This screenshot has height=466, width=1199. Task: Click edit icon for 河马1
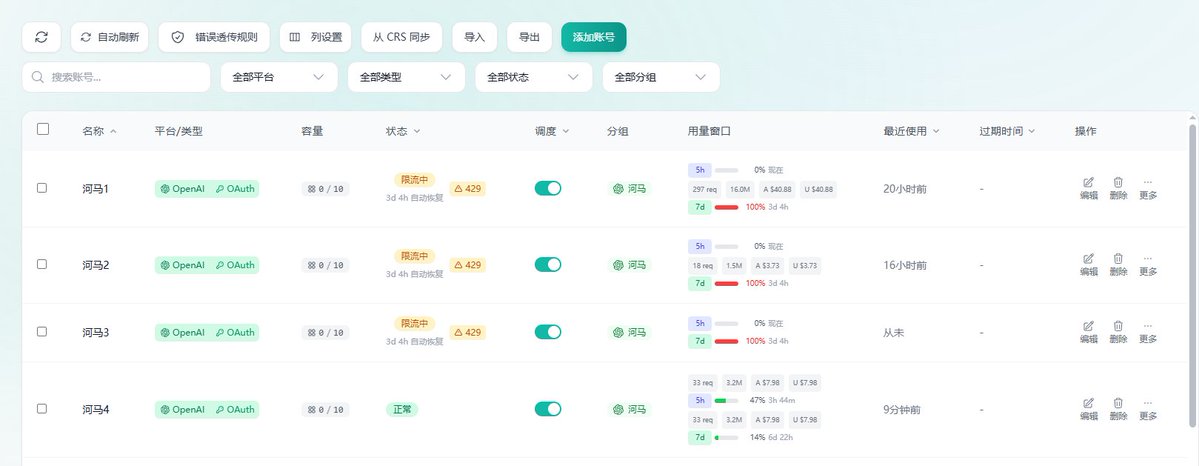tap(1089, 188)
